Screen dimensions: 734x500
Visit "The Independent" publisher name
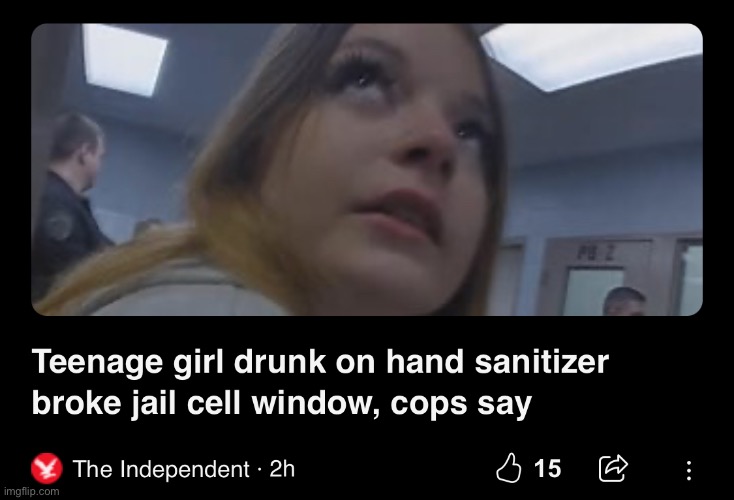[x=161, y=469]
